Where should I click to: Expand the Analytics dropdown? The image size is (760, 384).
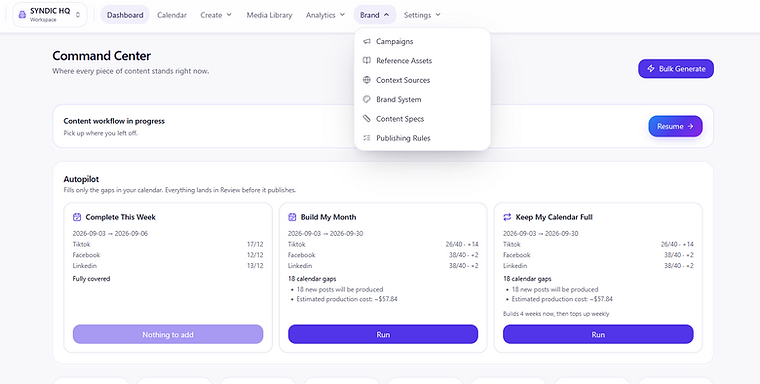coord(325,15)
